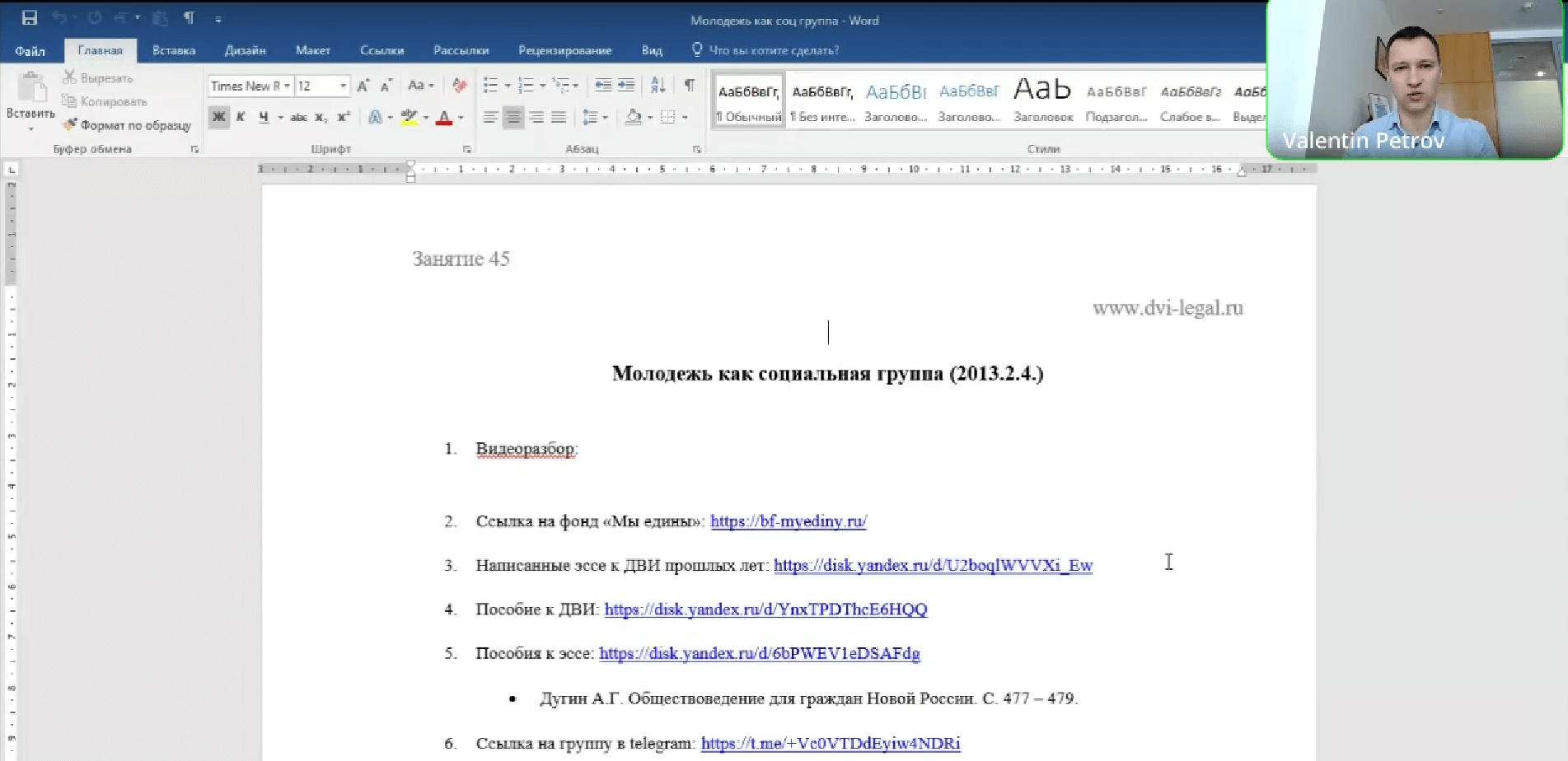Toggle bold formatting with Ж button
Image resolution: width=1568 pixels, height=761 pixels.
(218, 118)
